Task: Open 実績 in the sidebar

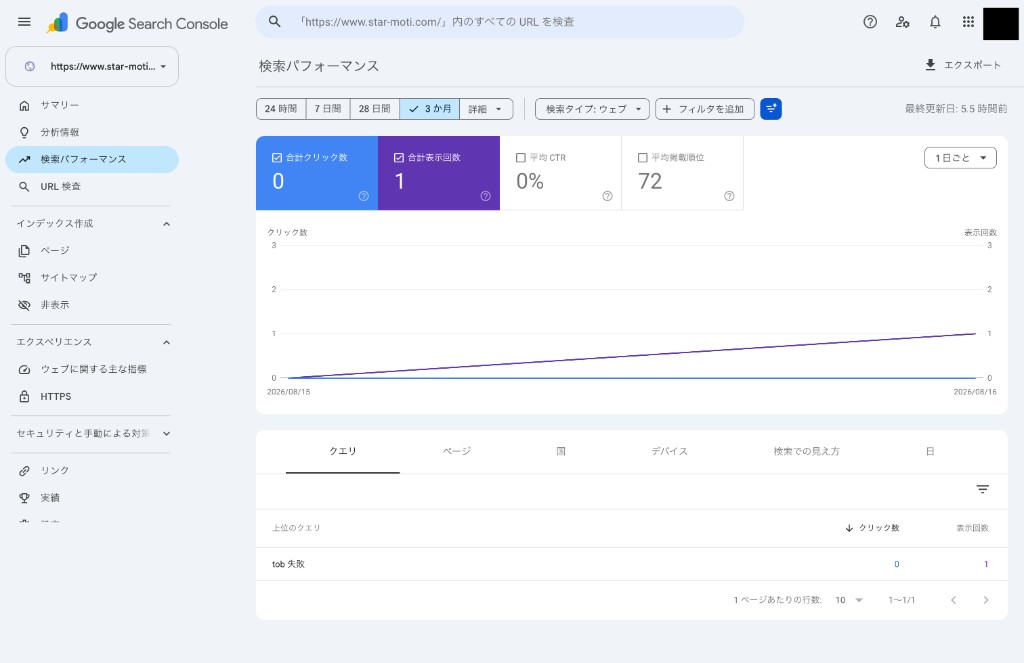Action: (x=92, y=498)
